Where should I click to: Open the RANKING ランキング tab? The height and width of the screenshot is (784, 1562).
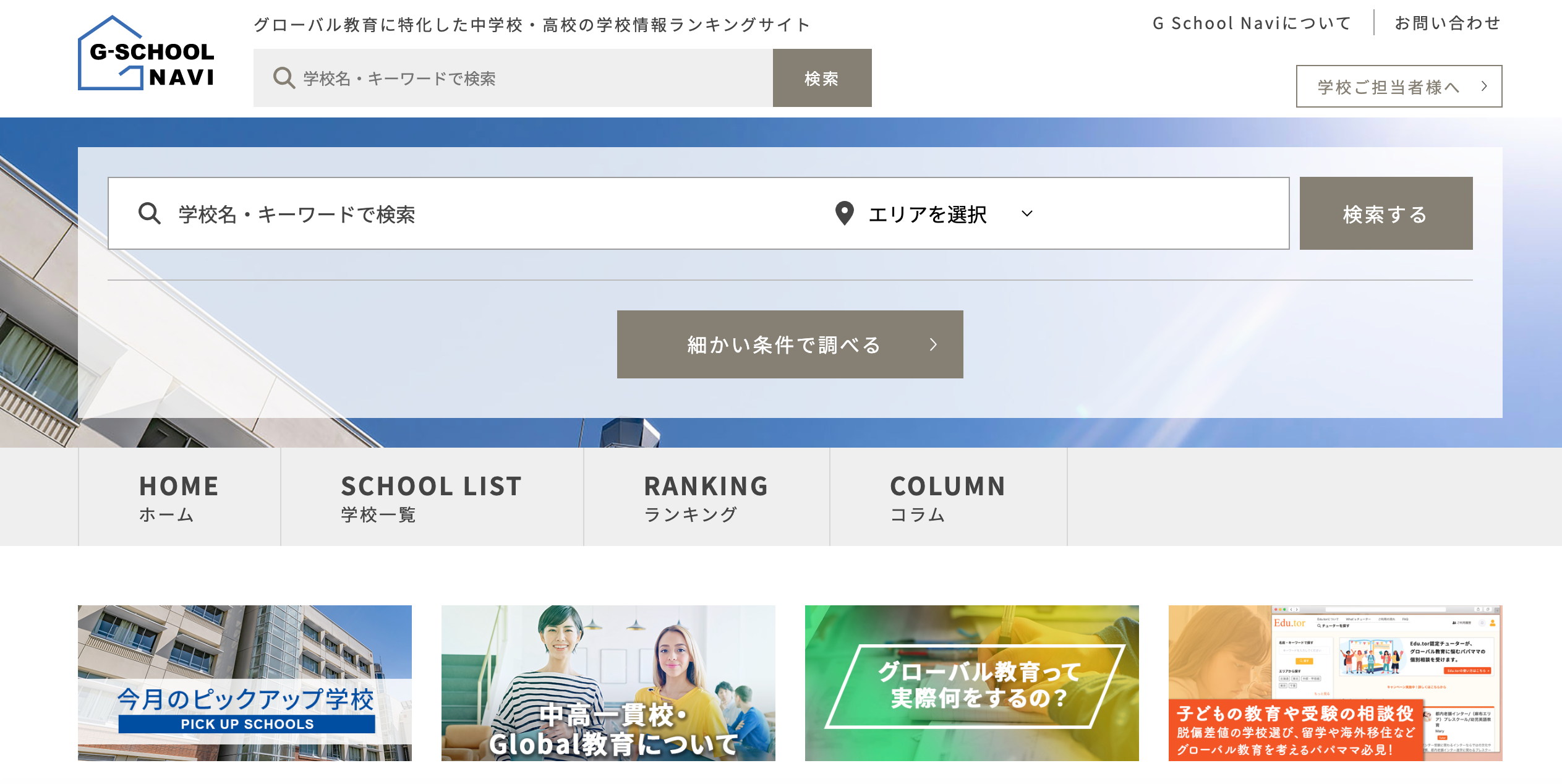706,497
